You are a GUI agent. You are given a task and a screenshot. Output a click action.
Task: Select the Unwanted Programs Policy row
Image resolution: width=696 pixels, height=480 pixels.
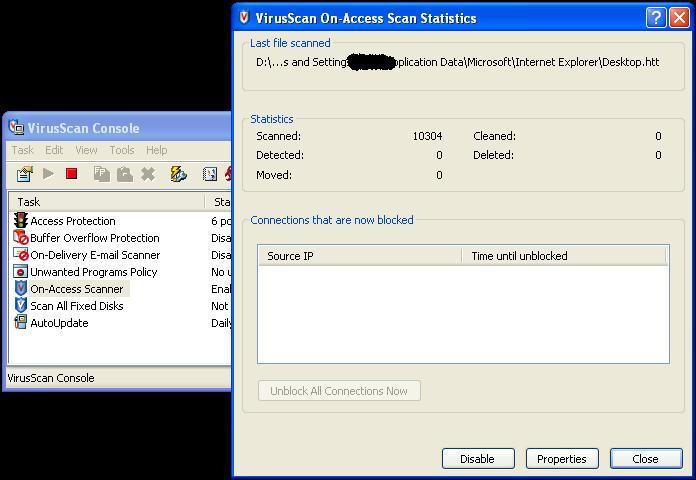[x=120, y=272]
